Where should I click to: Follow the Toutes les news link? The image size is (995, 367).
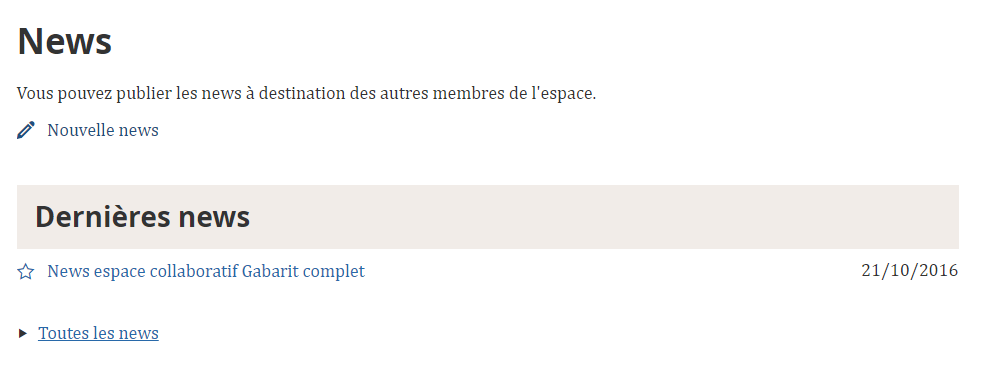coord(98,333)
